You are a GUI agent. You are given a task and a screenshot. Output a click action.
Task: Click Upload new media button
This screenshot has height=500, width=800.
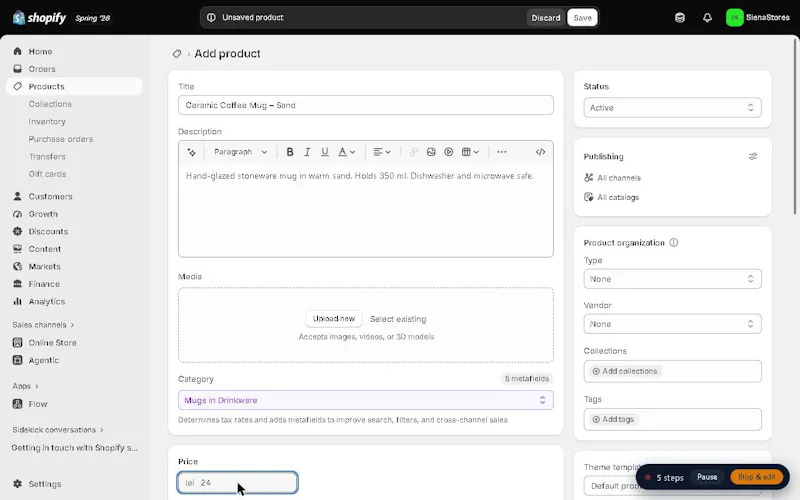334,319
